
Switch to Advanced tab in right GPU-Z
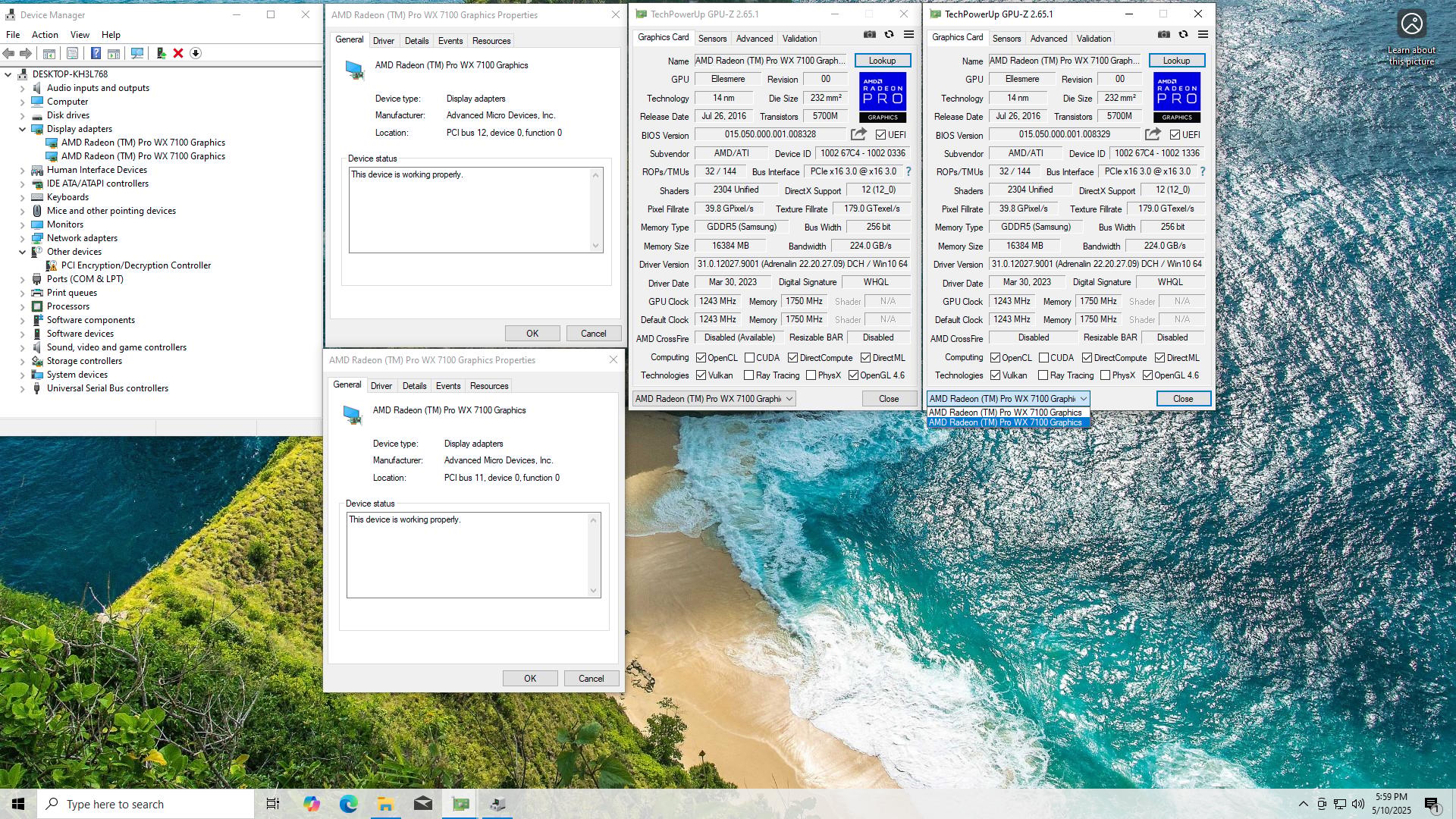tap(1049, 39)
